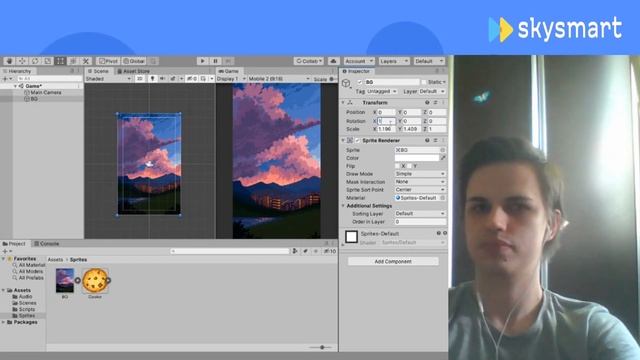640x360 pixels.
Task: Open the cloud services icon
Action: click(333, 61)
